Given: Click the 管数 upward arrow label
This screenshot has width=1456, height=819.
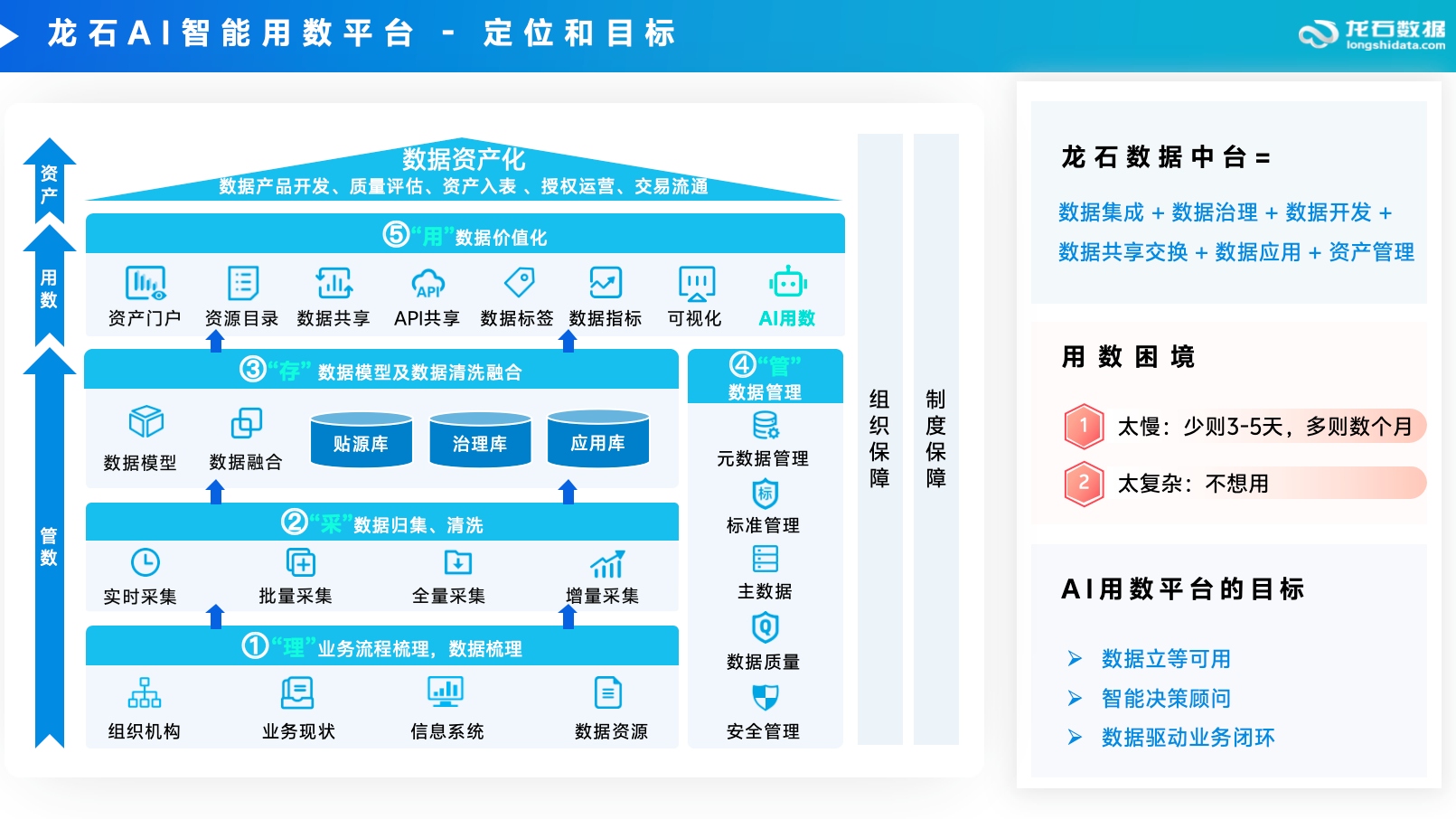Looking at the screenshot, I should (x=49, y=547).
